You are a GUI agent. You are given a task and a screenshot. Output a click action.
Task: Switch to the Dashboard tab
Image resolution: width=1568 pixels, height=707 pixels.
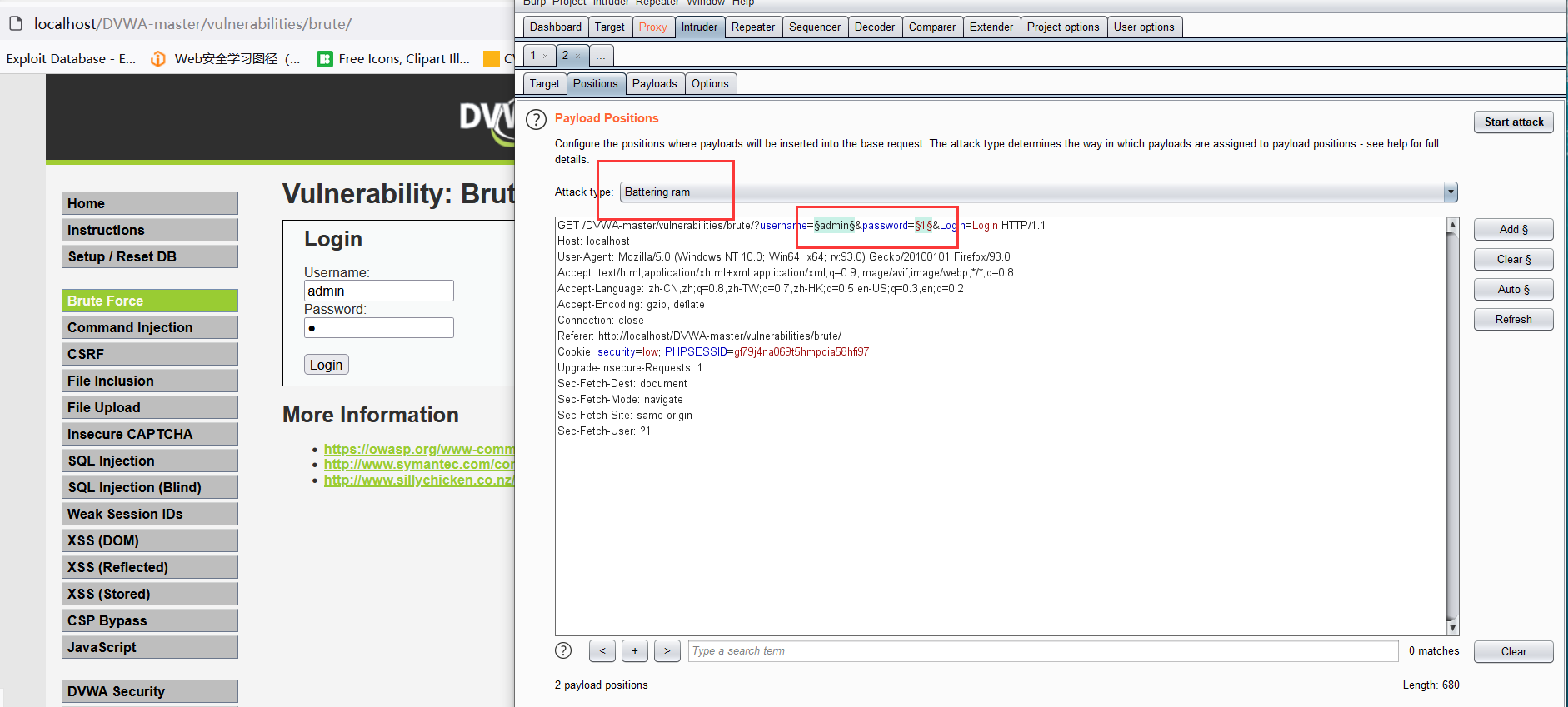556,27
